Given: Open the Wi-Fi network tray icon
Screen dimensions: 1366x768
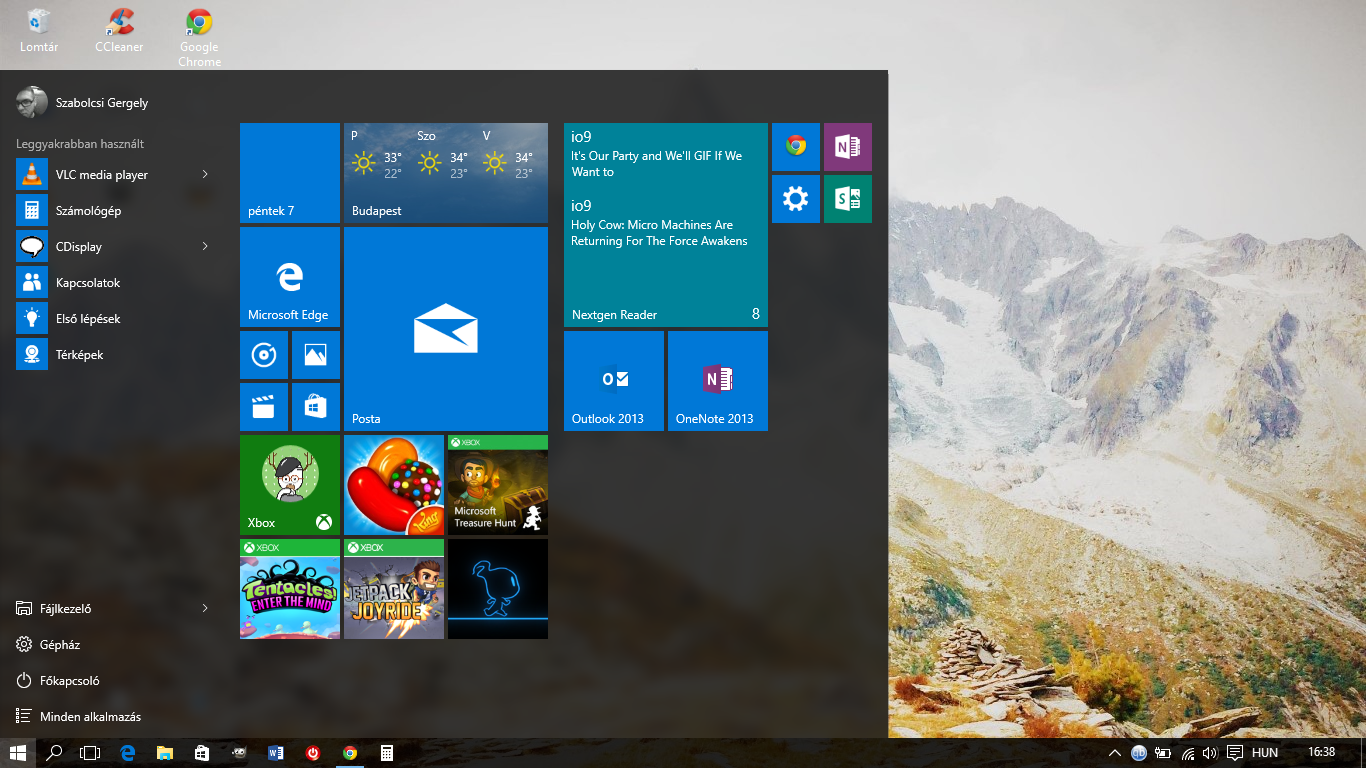Looking at the screenshot, I should (1187, 753).
